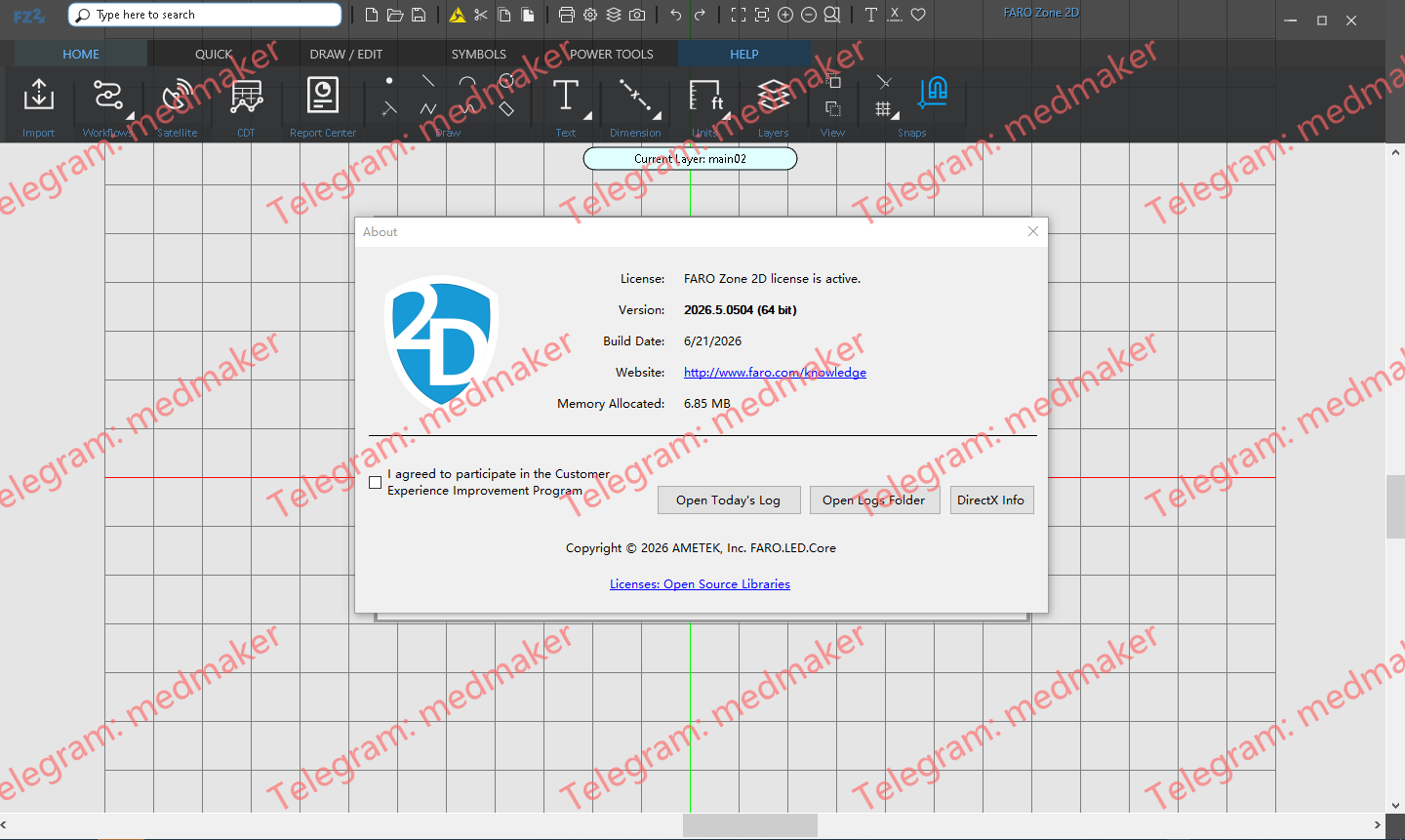Switch to the QUICK ribbon tab

coord(214,54)
